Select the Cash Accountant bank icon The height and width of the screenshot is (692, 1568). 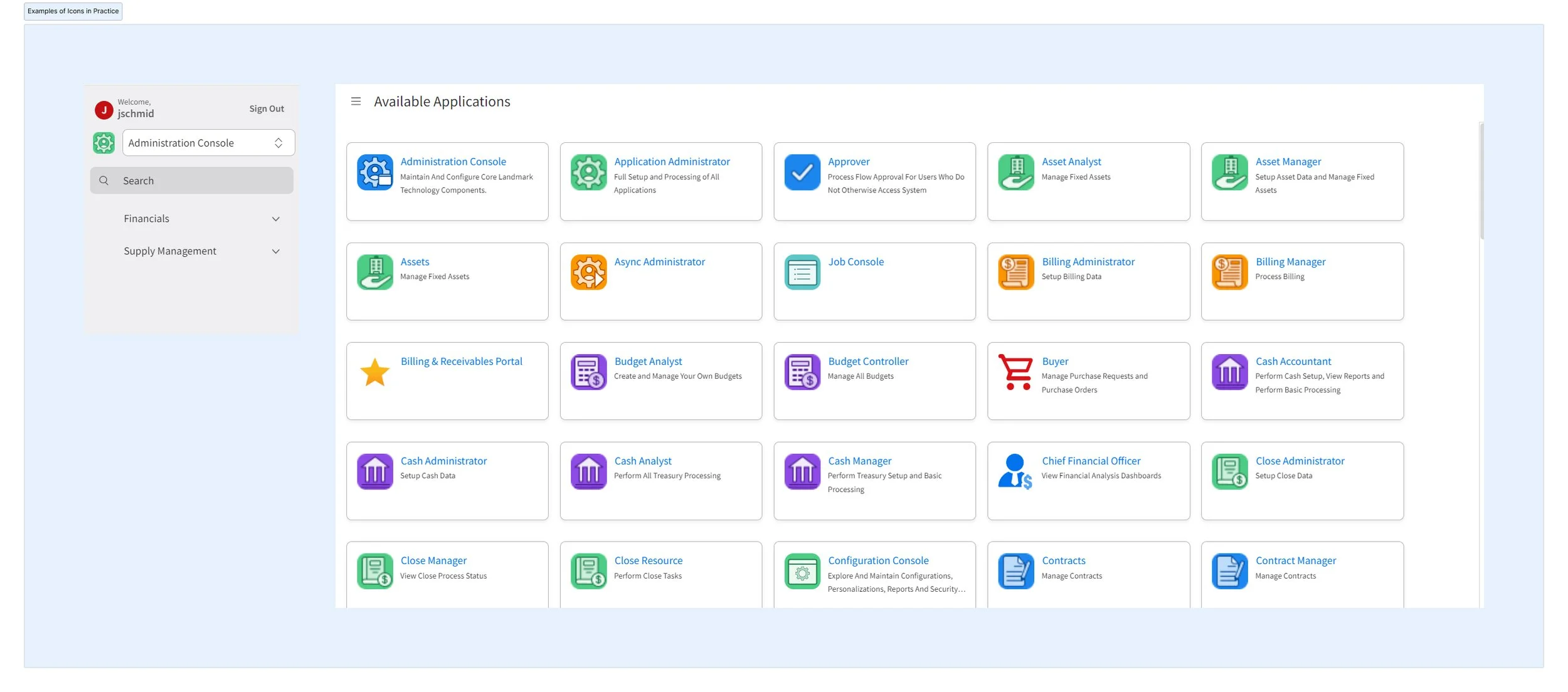[x=1229, y=372]
